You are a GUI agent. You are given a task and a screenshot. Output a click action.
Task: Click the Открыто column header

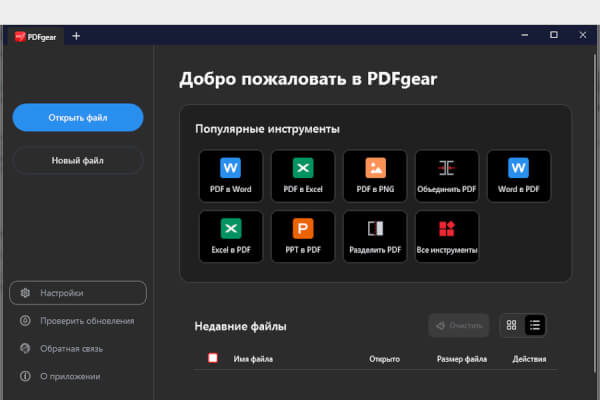coord(384,359)
